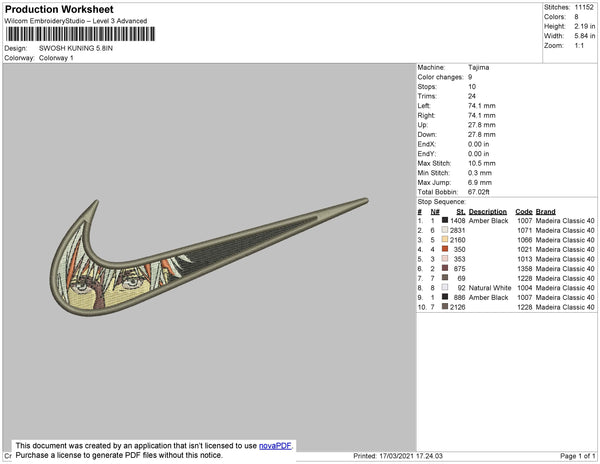Select the red-orange swatch for code 1021

click(x=446, y=249)
